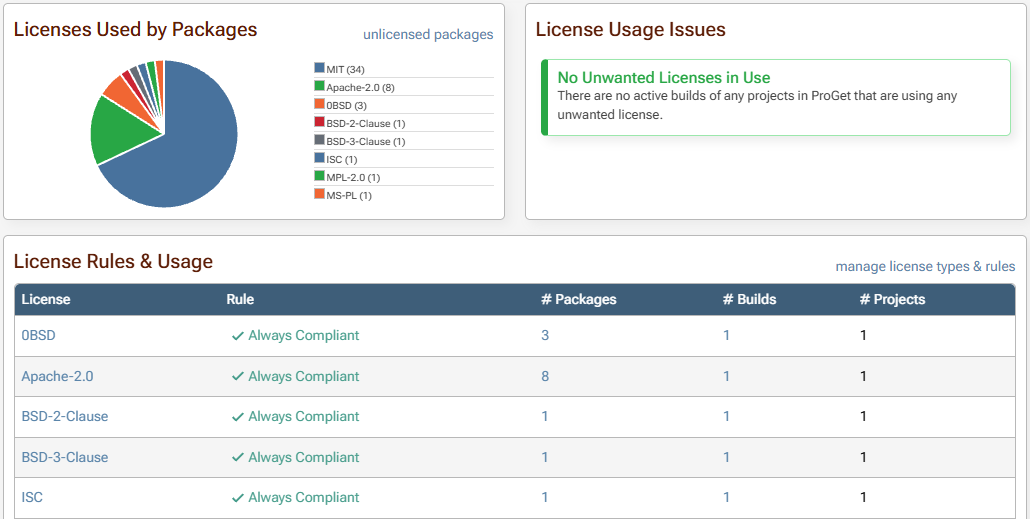Select the MIT (34) legend label
The image size is (1030, 519).
pyautogui.click(x=346, y=69)
